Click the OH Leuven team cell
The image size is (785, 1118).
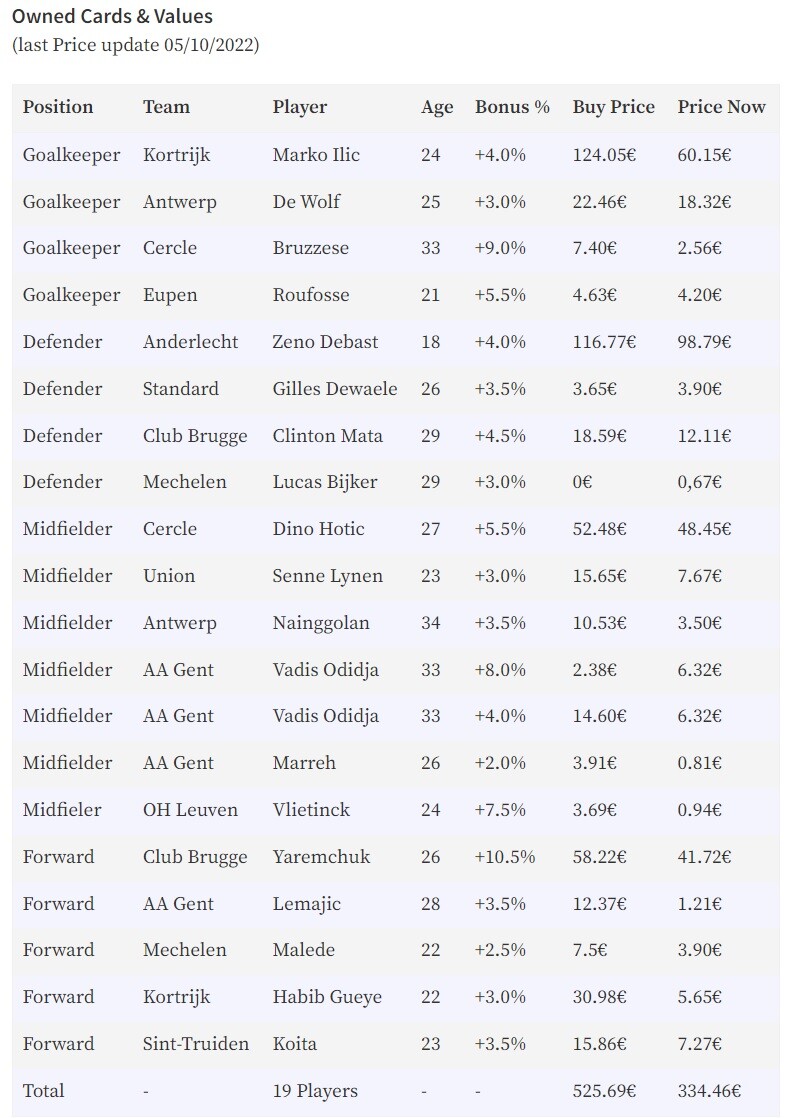pos(190,809)
